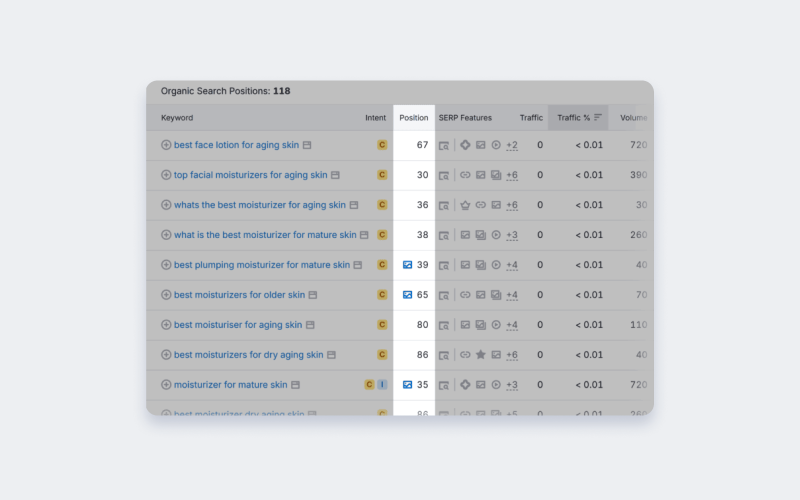Show +3 more SERP features for 'what is the best moisturizer'
The height and width of the screenshot is (500, 800).
point(512,235)
